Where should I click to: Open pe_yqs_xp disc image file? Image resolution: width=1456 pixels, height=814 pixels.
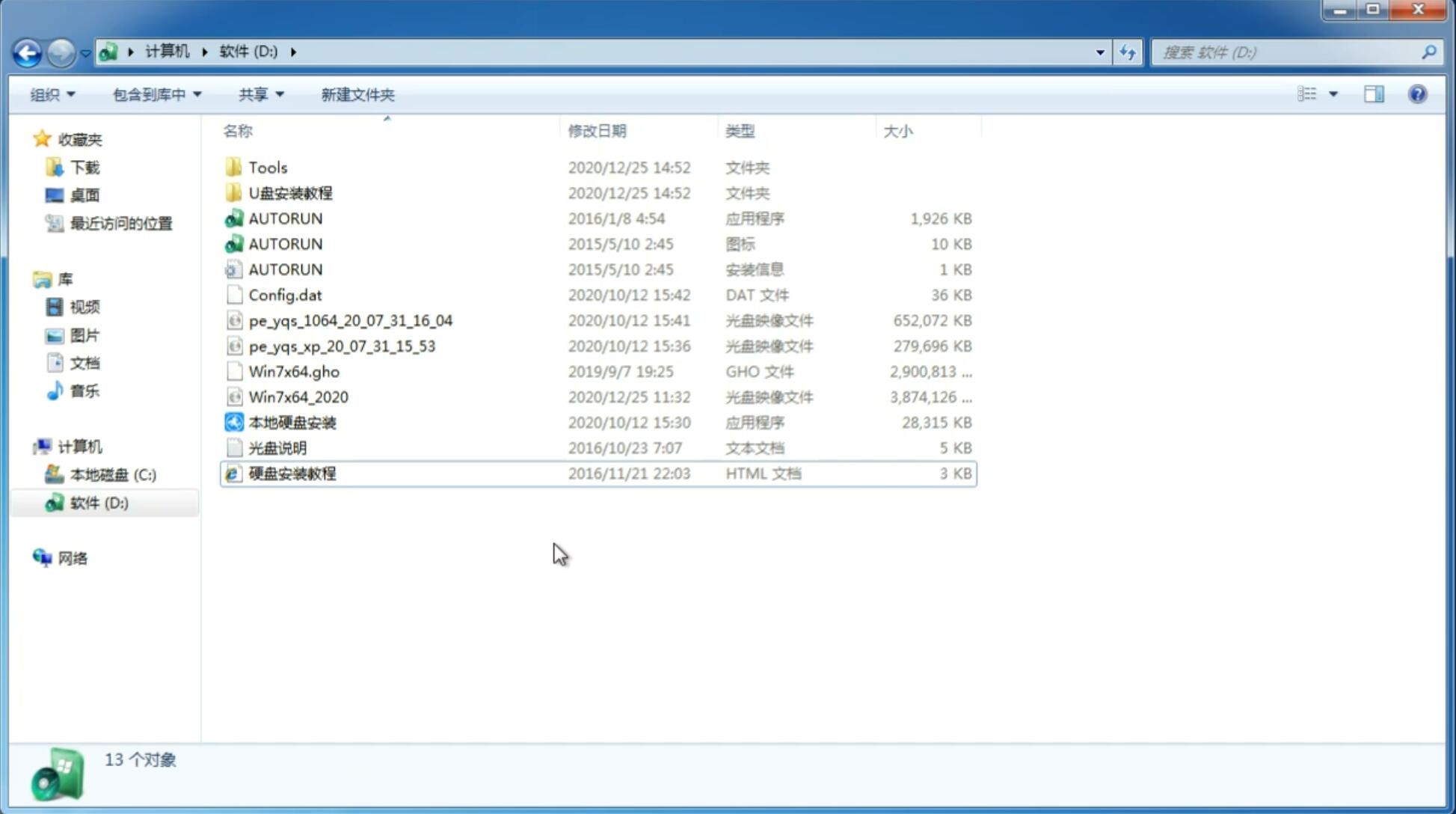click(341, 346)
